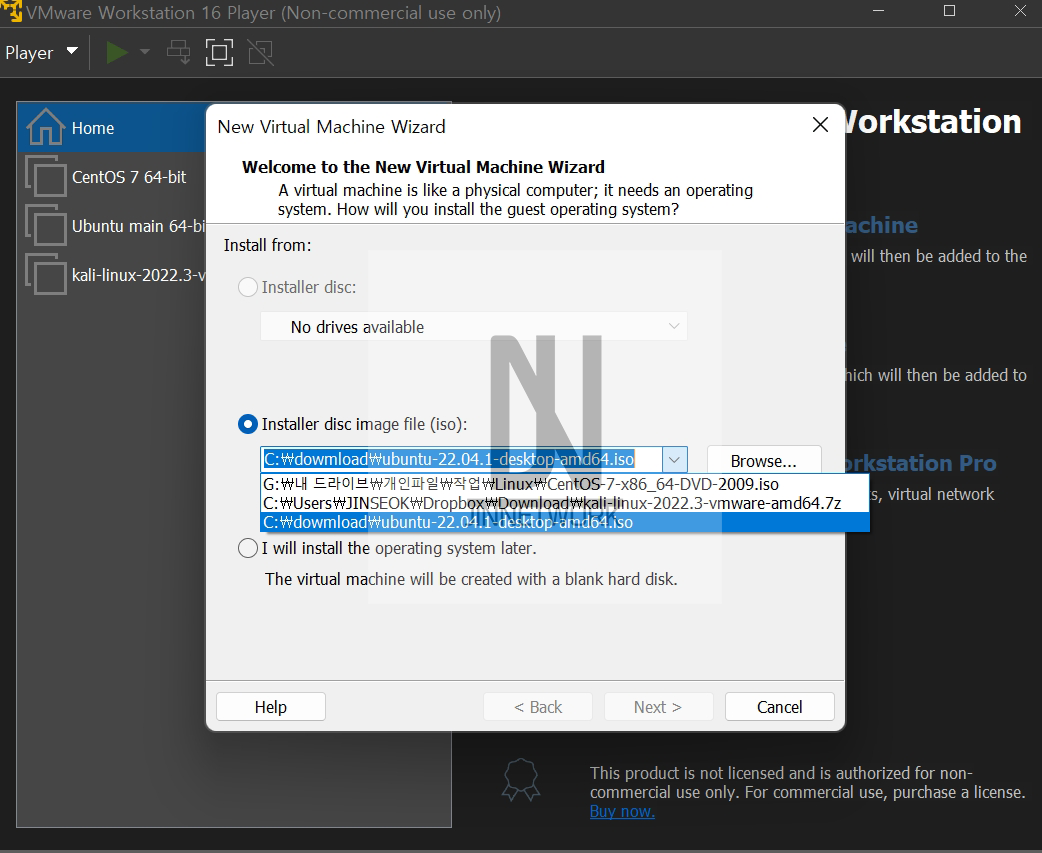This screenshot has width=1042, height=853.
Task: Click the Cancel button
Action: click(x=780, y=707)
